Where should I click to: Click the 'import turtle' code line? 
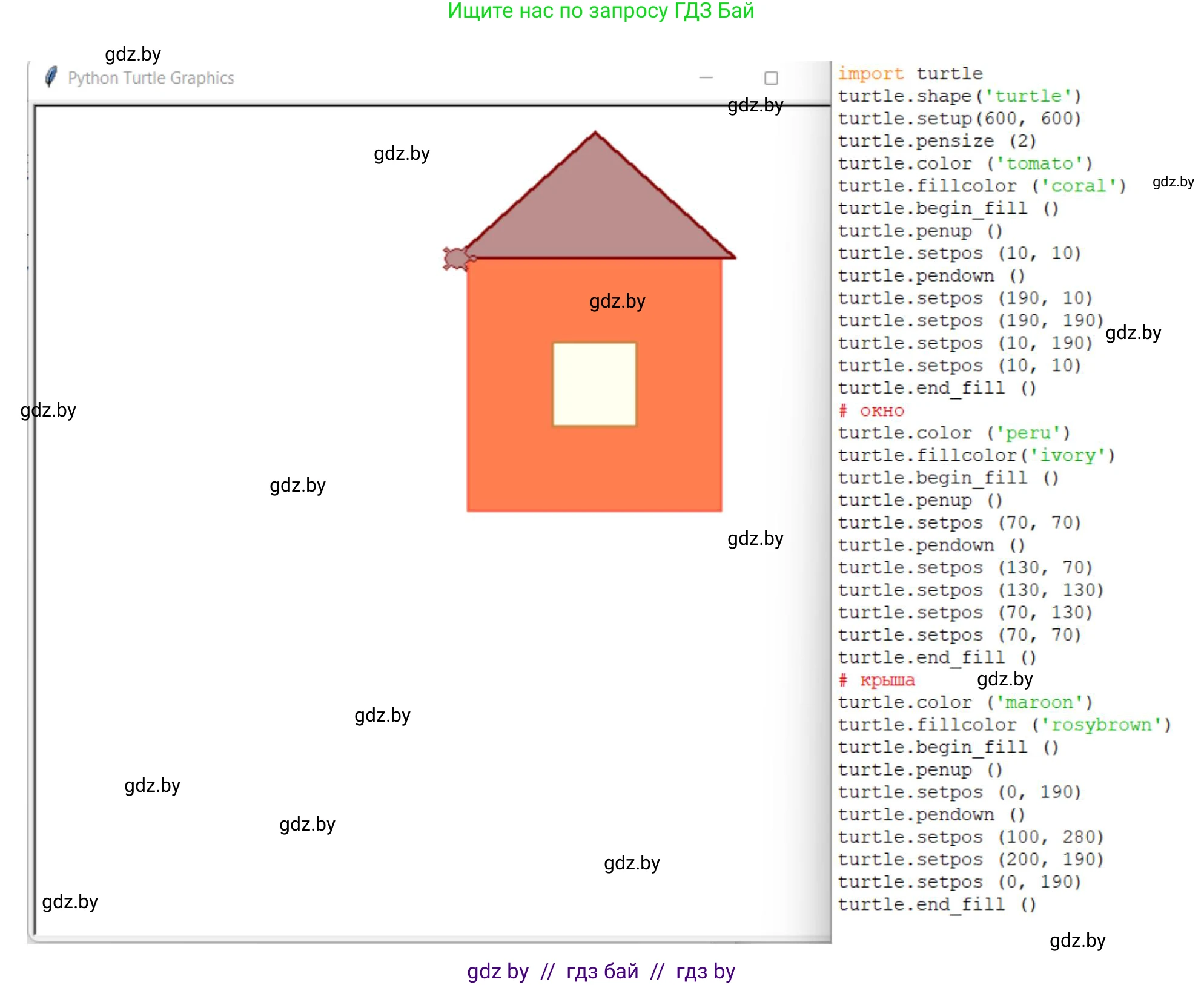pyautogui.click(x=910, y=74)
